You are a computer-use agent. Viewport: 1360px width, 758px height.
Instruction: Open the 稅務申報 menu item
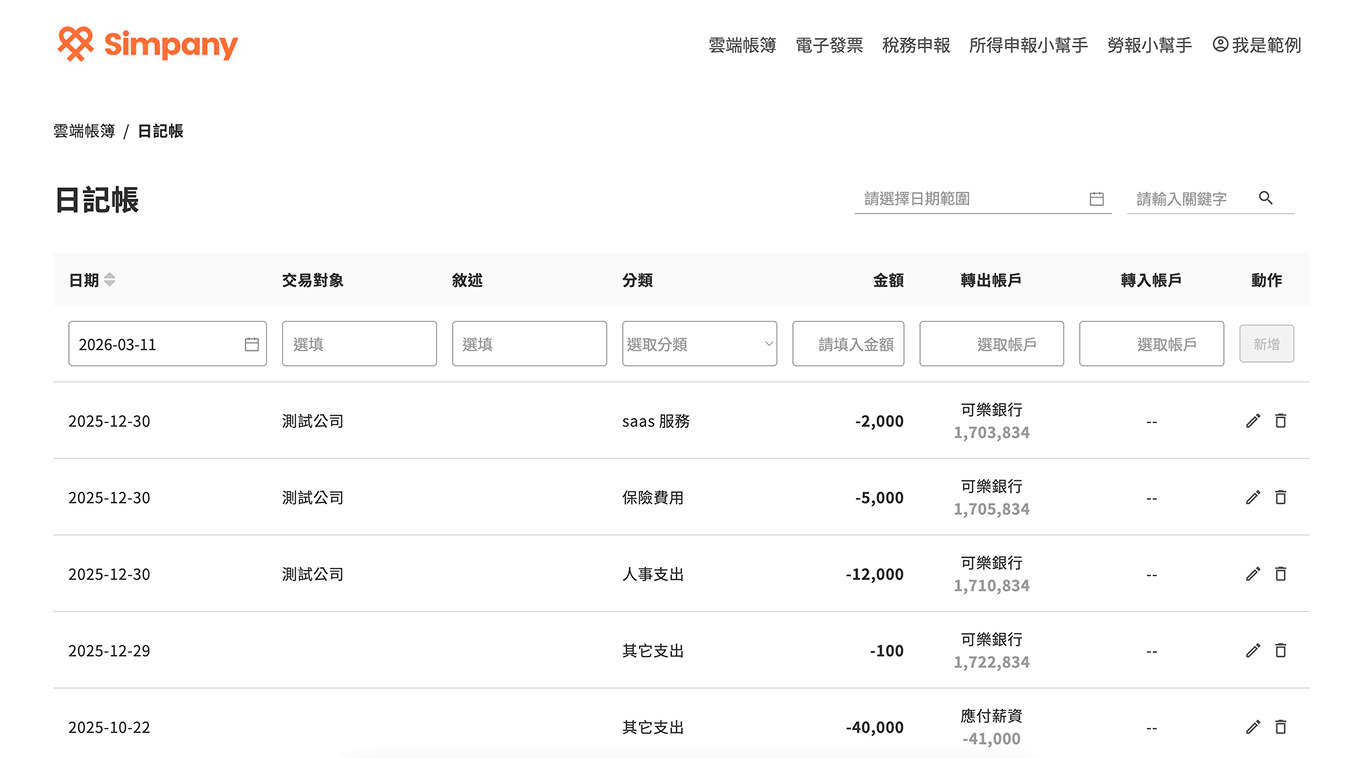(916, 44)
